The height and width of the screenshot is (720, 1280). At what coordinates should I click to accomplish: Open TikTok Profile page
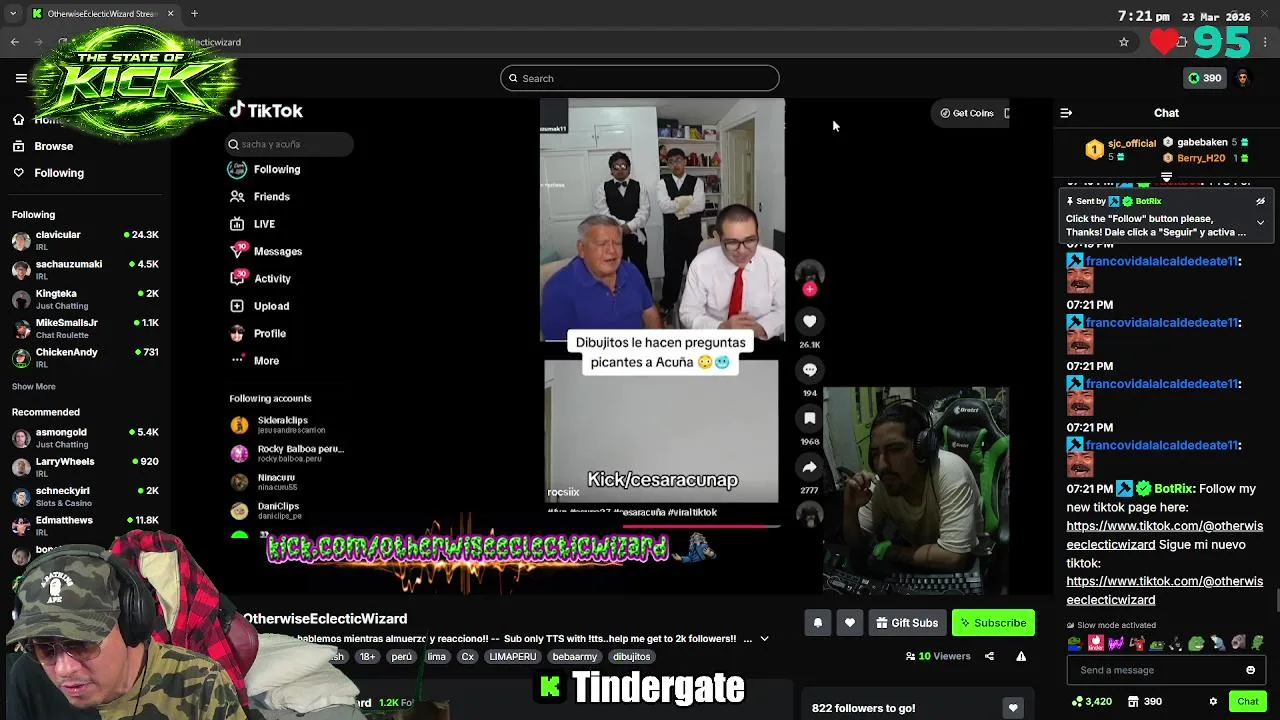tap(258, 333)
